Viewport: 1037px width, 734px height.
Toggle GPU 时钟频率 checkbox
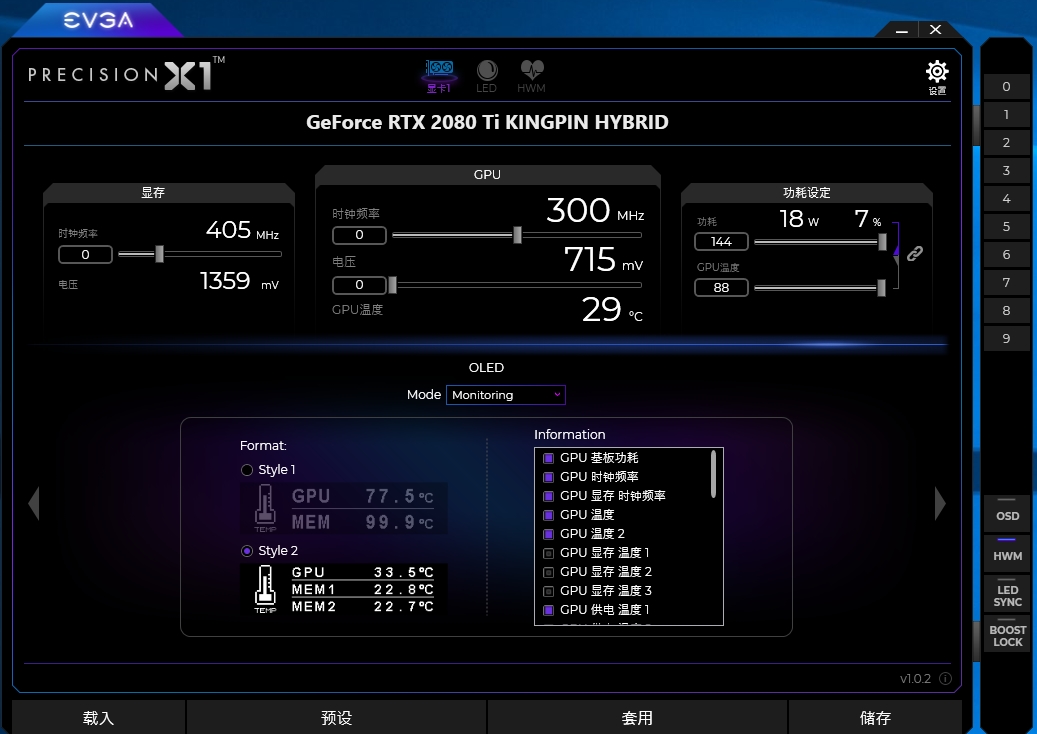(x=548, y=477)
